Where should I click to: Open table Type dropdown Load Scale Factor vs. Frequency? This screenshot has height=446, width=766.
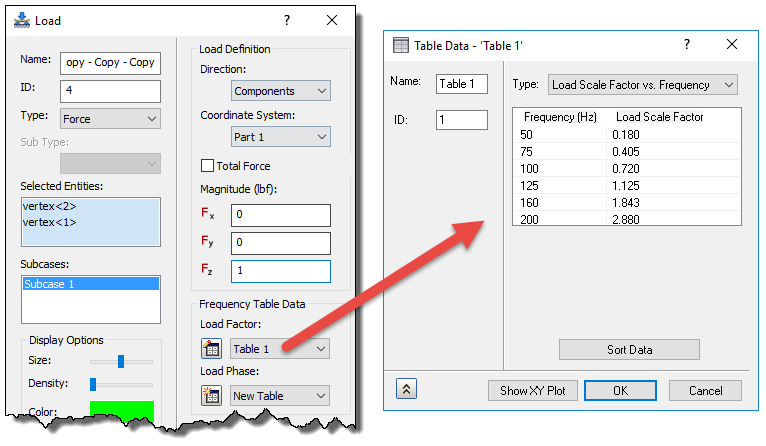(x=643, y=85)
